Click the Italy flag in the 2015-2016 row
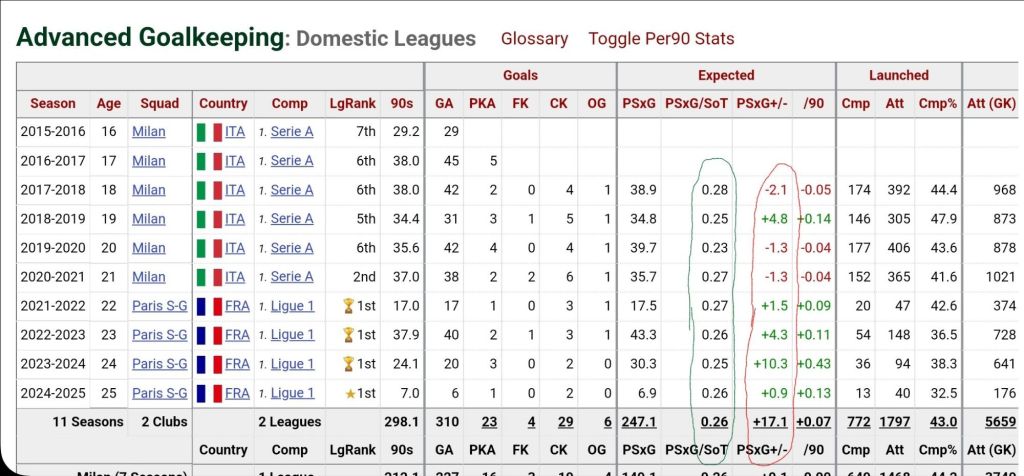The image size is (1024, 476). point(208,131)
